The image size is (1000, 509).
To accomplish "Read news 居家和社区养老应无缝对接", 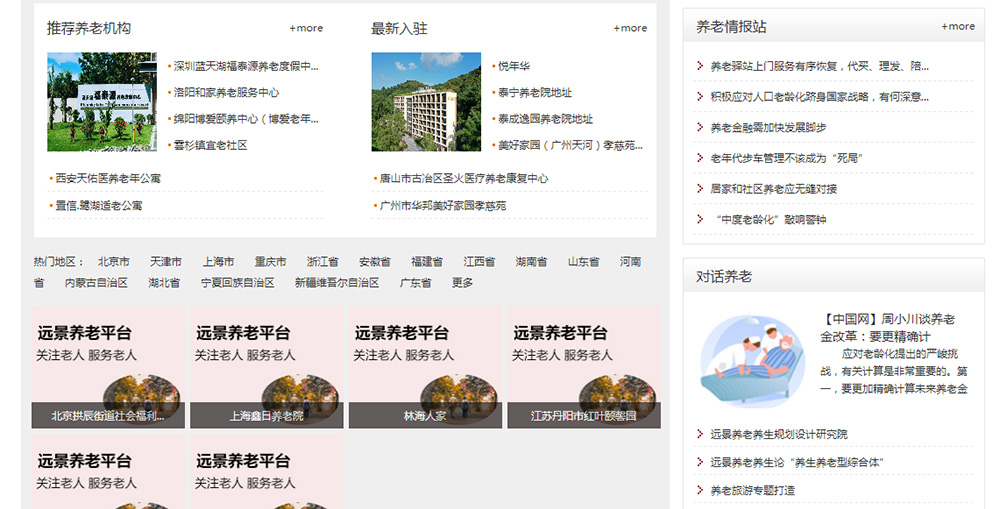I will tap(774, 188).
